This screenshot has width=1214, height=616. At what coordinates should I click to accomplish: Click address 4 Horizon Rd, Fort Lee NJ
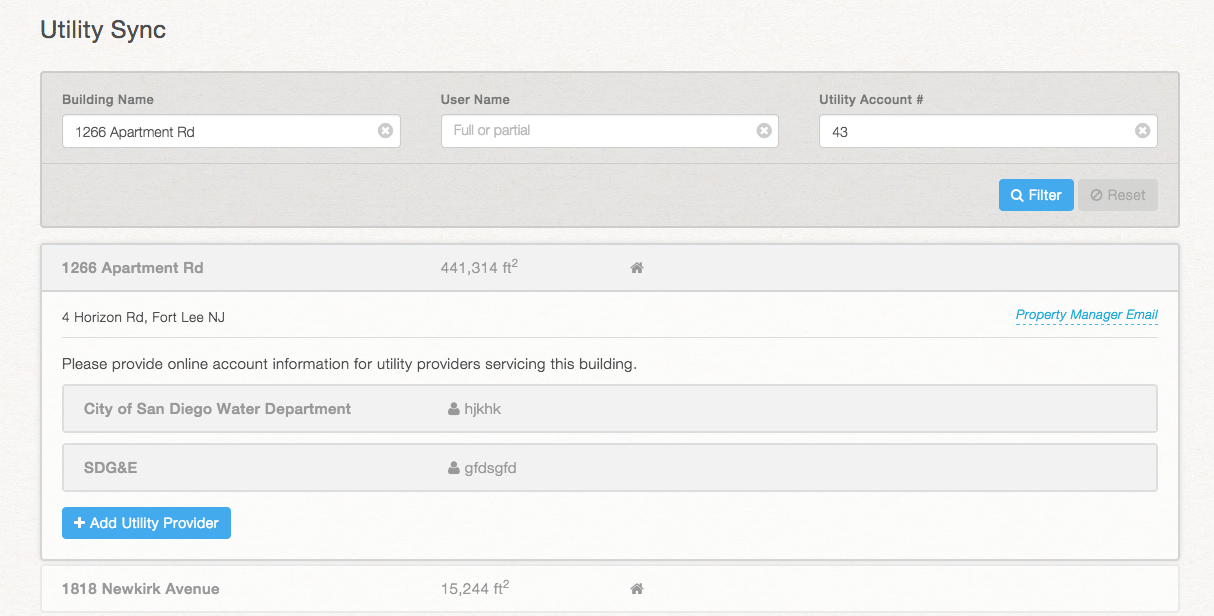[x=143, y=317]
